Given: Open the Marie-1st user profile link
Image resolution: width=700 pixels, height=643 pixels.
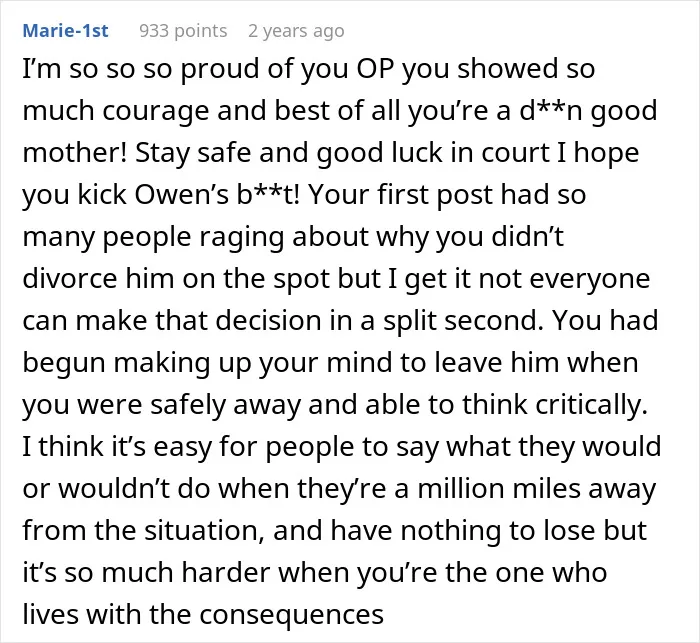Looking at the screenshot, I should click(x=65, y=31).
